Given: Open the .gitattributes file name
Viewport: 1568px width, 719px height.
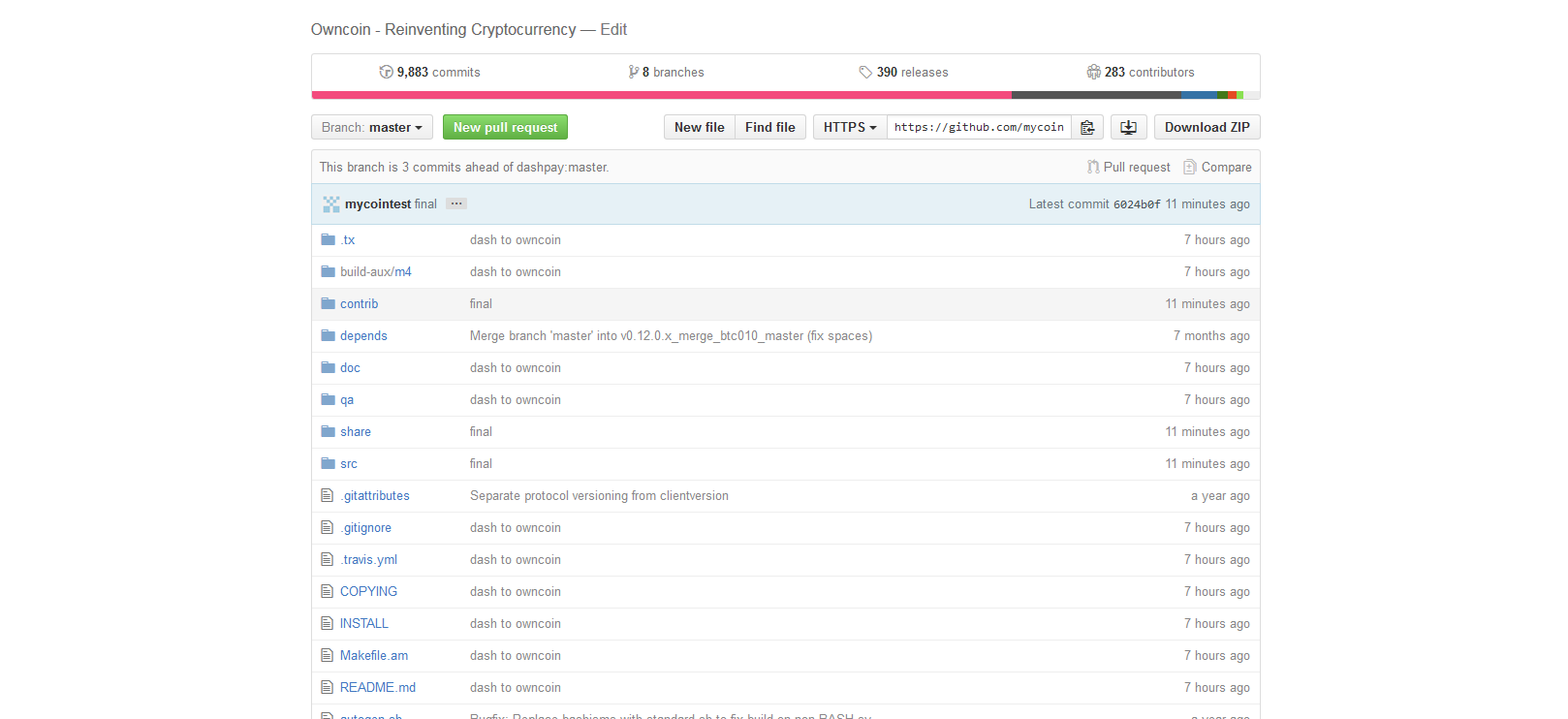Looking at the screenshot, I should 375,495.
